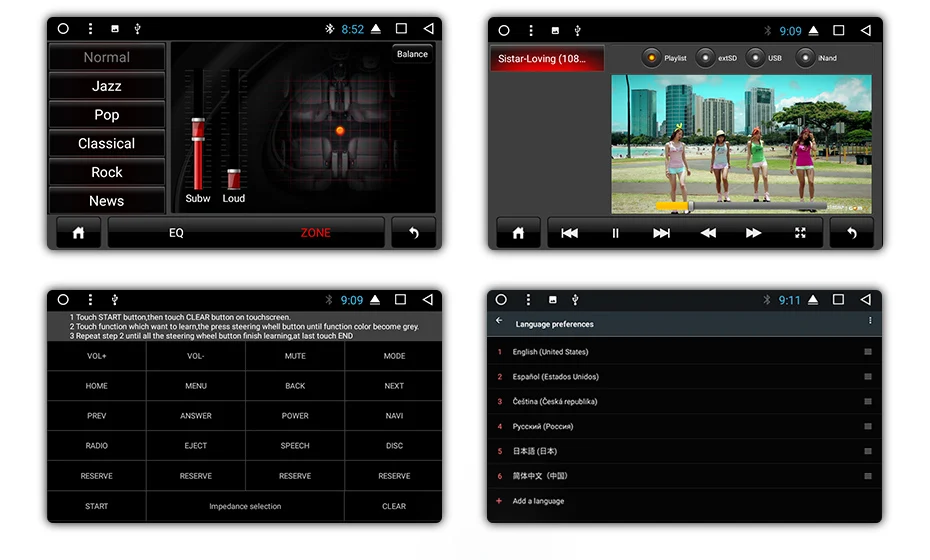Select the Jazz preset in the EQ screen
Screen dimensions: 930x560
click(107, 86)
